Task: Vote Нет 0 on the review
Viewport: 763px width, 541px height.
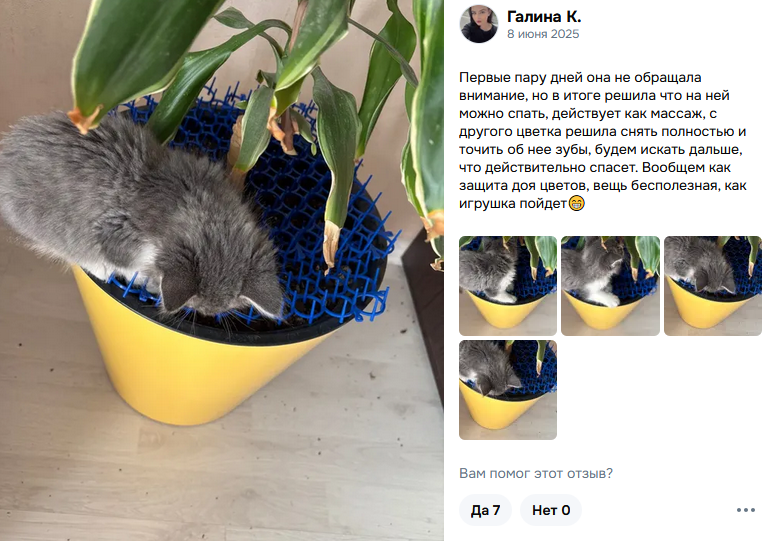Action: [x=551, y=510]
